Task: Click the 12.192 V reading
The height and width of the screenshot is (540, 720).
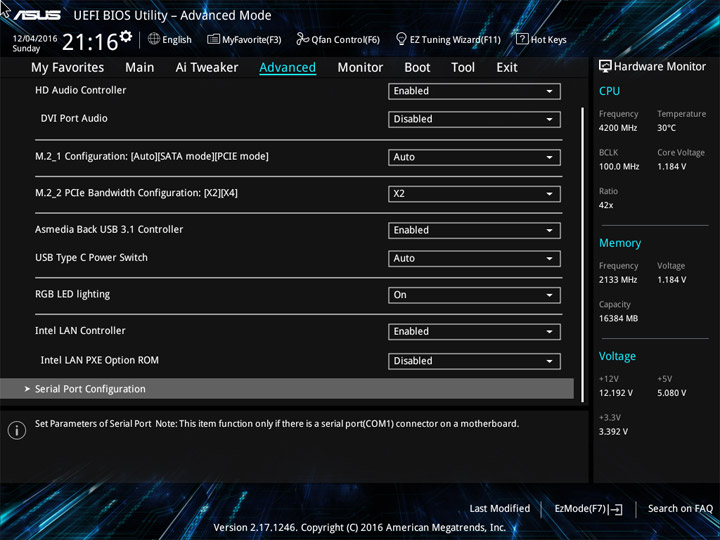Action: point(615,393)
